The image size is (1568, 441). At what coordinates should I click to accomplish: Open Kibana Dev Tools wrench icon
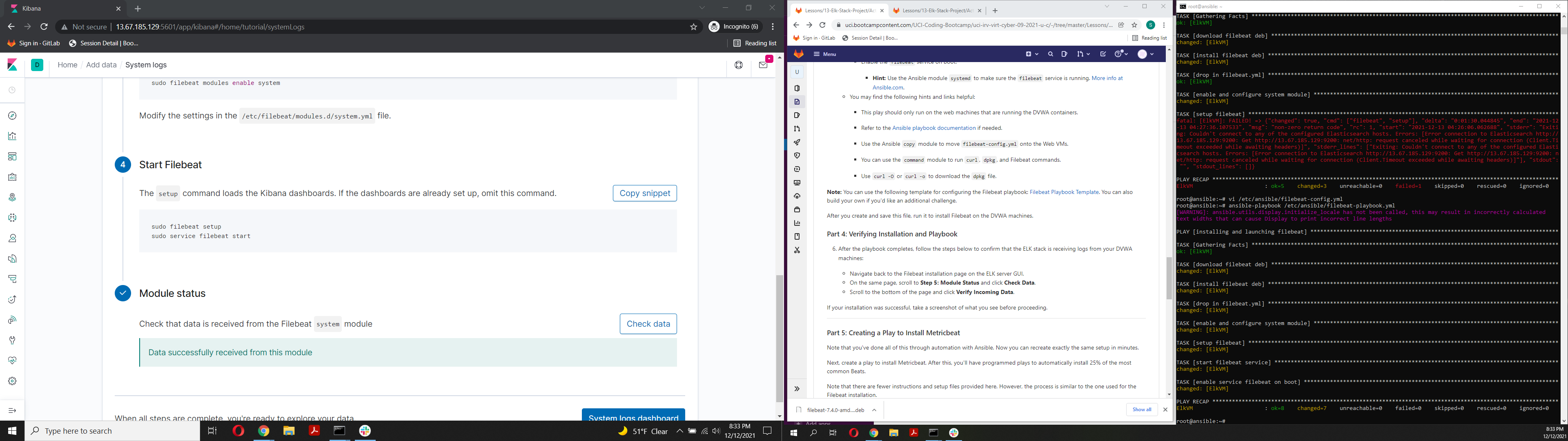(12, 340)
